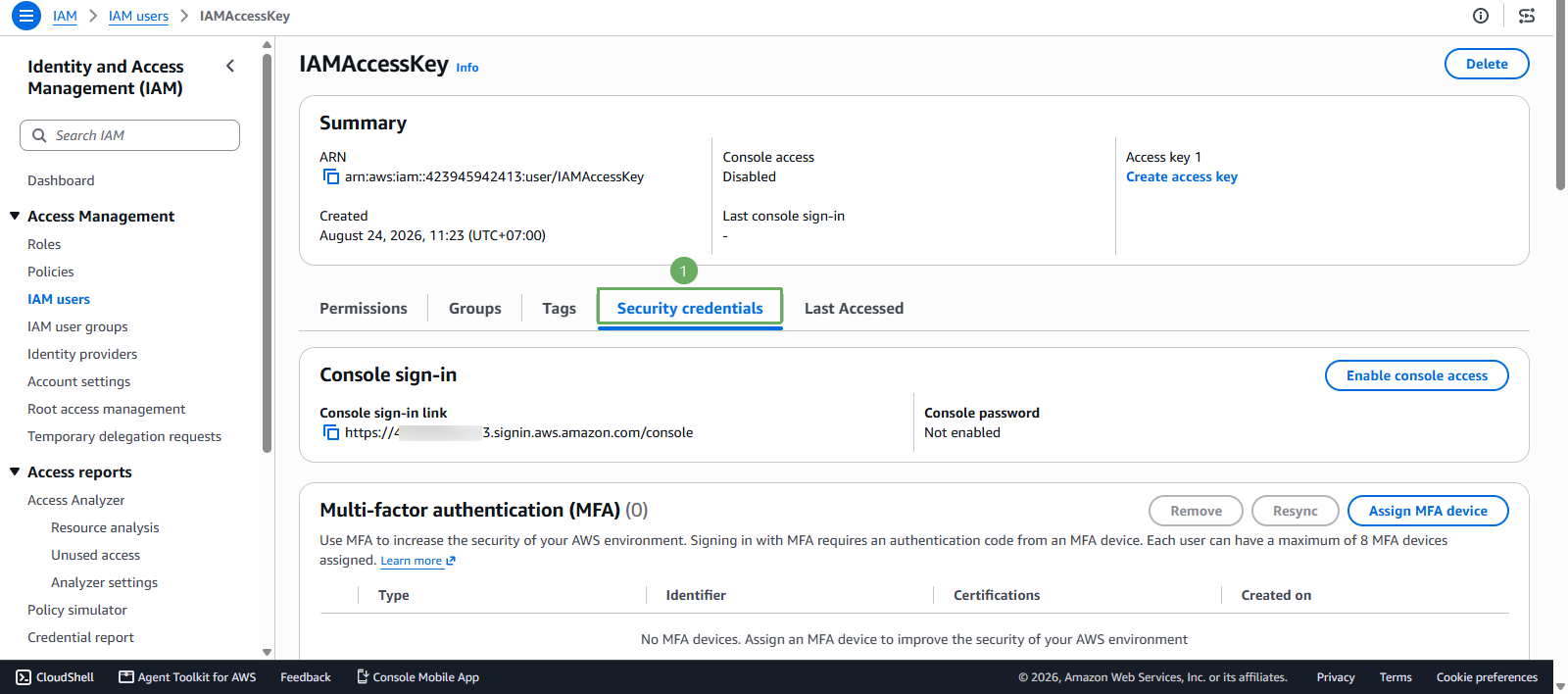Open the Tags tab
1568x694 pixels.
click(560, 308)
